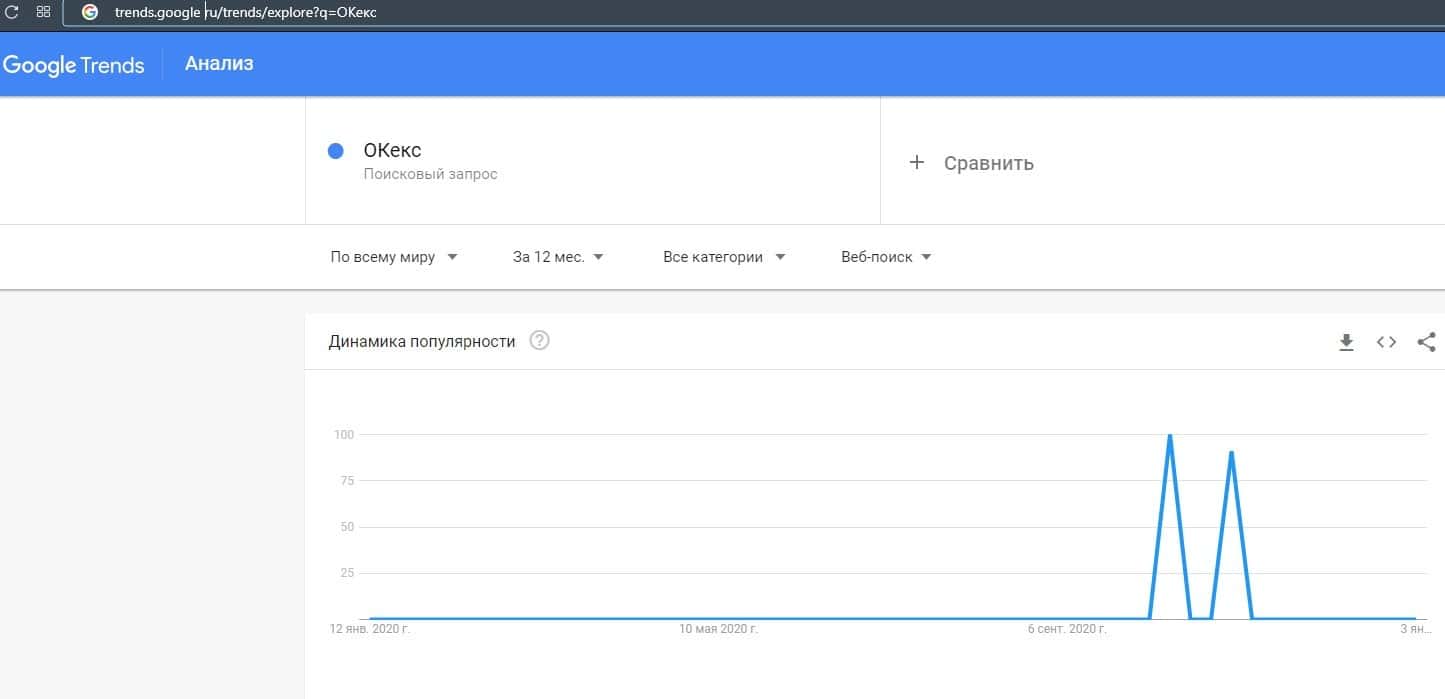Click the Google site icon in address bar
The image size is (1445, 699).
pyautogui.click(x=90, y=12)
